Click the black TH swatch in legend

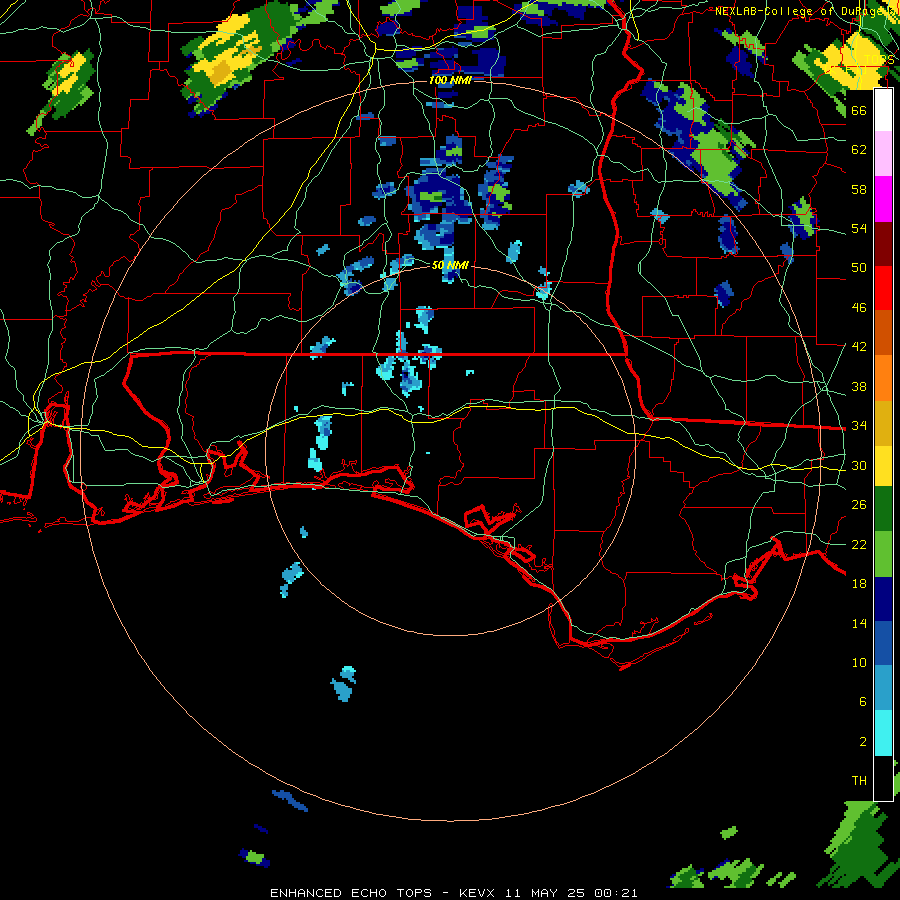point(883,778)
